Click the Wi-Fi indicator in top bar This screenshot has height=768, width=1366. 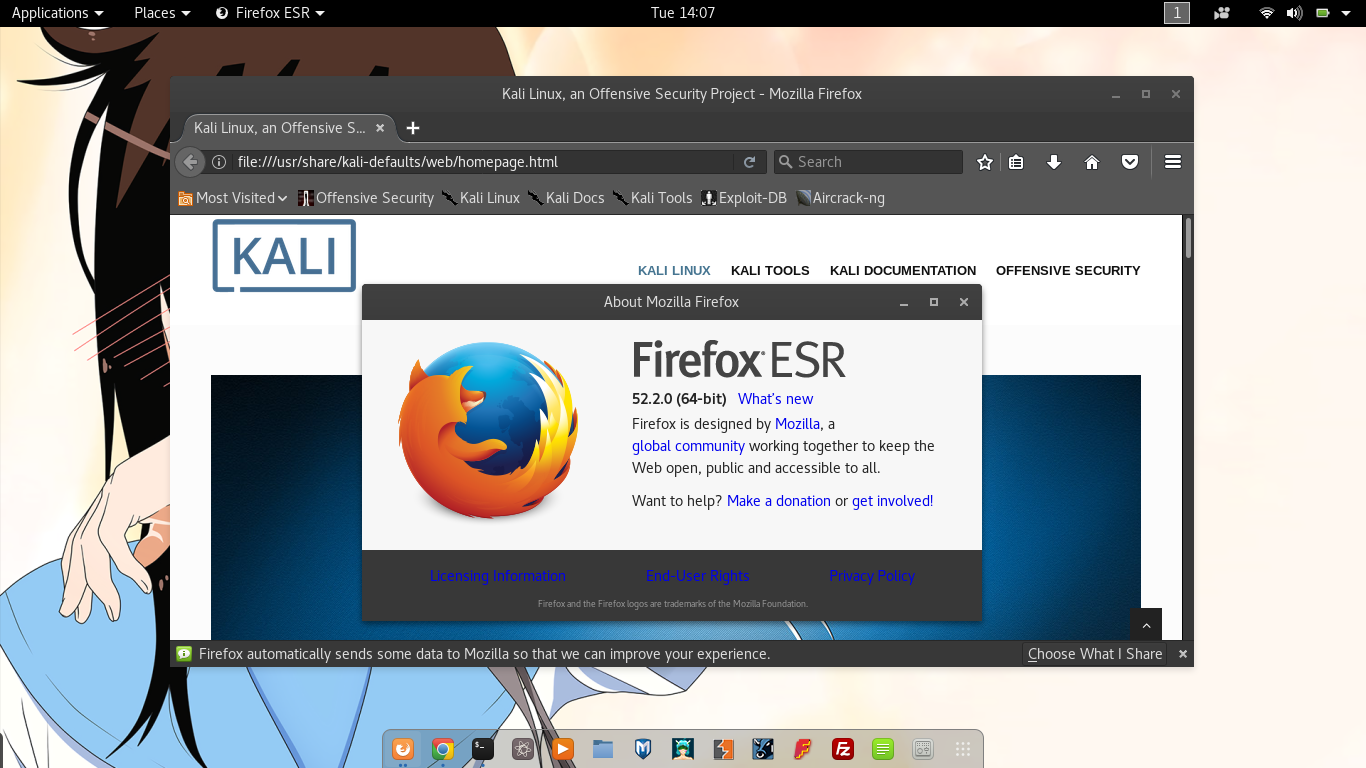click(x=1267, y=13)
